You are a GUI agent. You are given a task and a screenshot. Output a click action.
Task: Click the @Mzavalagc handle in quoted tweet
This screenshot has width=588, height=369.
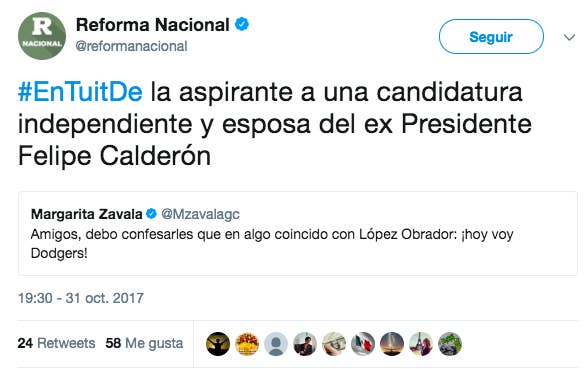click(x=200, y=214)
